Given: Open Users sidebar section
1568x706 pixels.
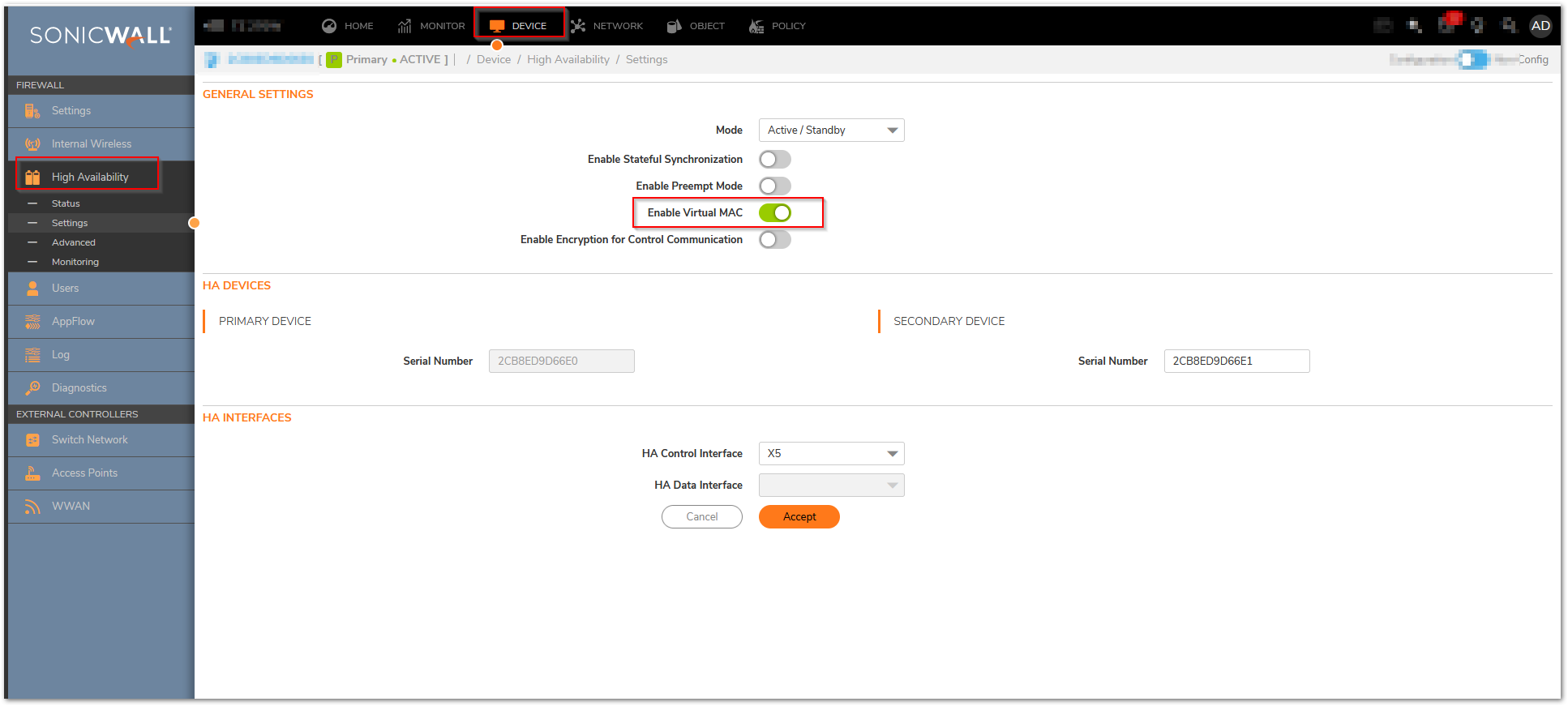Looking at the screenshot, I should (x=101, y=289).
